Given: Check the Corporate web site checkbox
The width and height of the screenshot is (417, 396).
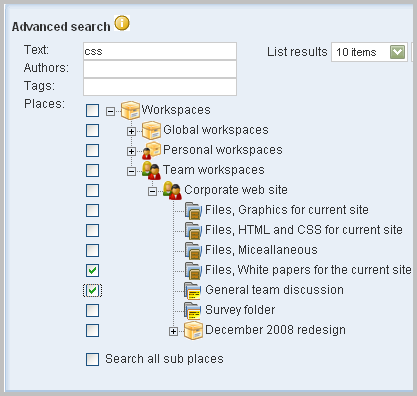Looking at the screenshot, I should click(x=92, y=190).
